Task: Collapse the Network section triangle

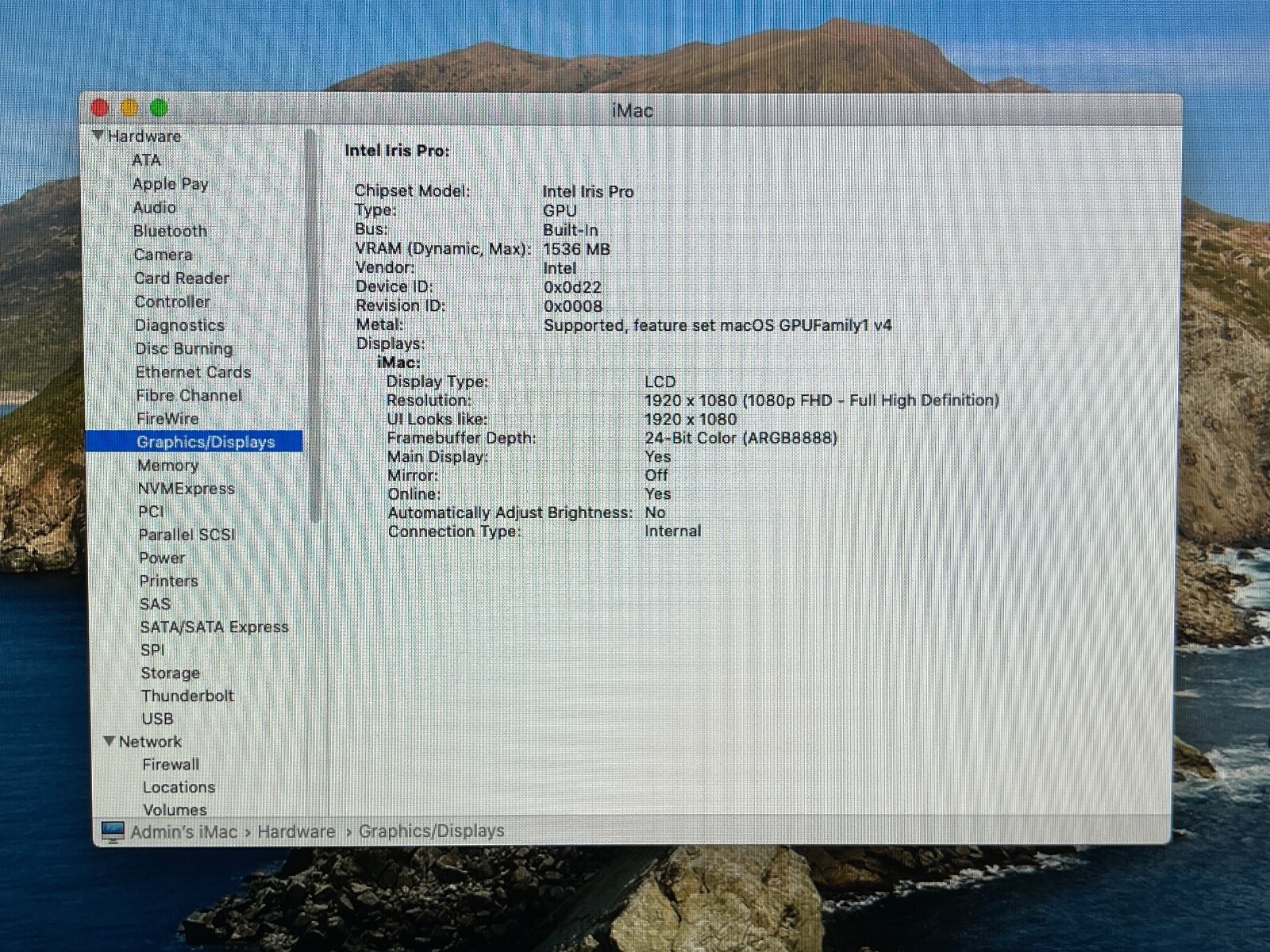Action: (110, 741)
